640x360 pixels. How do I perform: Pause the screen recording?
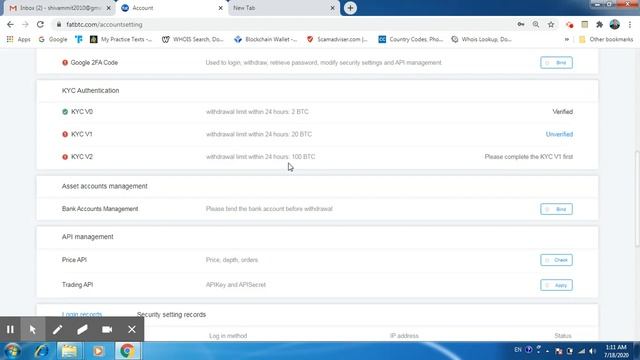click(x=10, y=329)
